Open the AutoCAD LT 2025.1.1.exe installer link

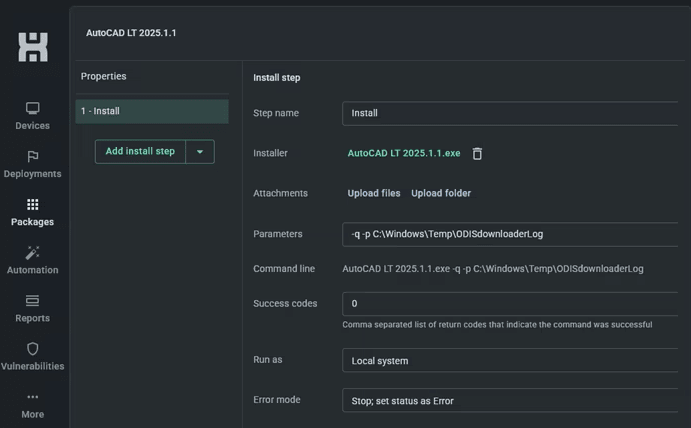pos(404,153)
